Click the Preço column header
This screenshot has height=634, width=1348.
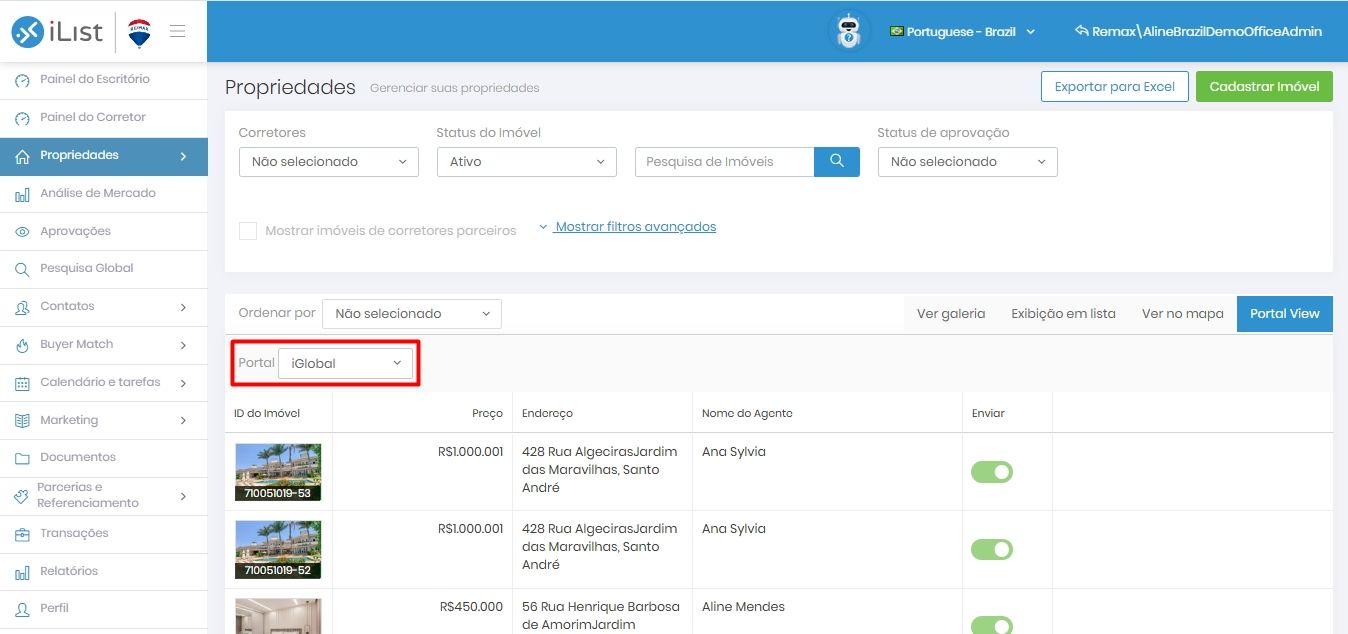pyautogui.click(x=488, y=414)
